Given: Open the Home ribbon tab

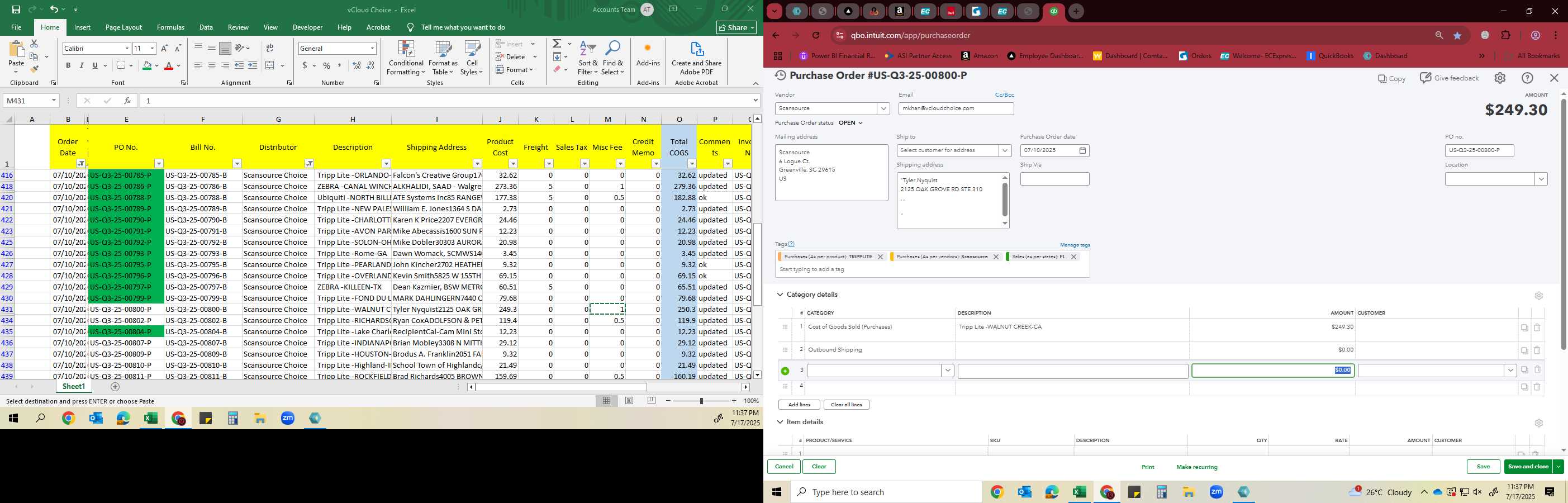Looking at the screenshot, I should click(x=50, y=27).
